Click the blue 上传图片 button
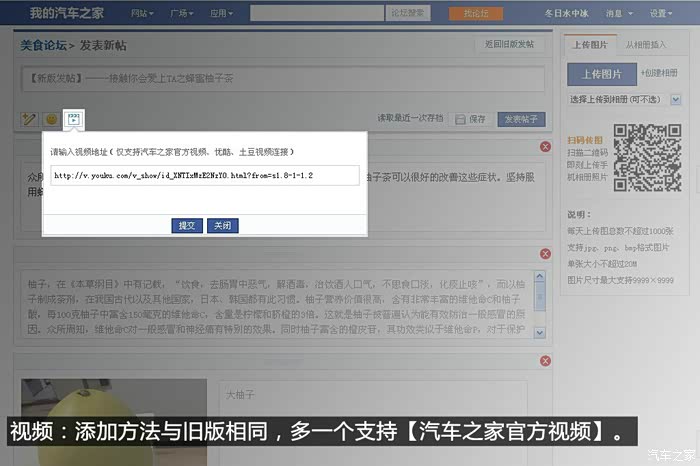 [x=601, y=74]
